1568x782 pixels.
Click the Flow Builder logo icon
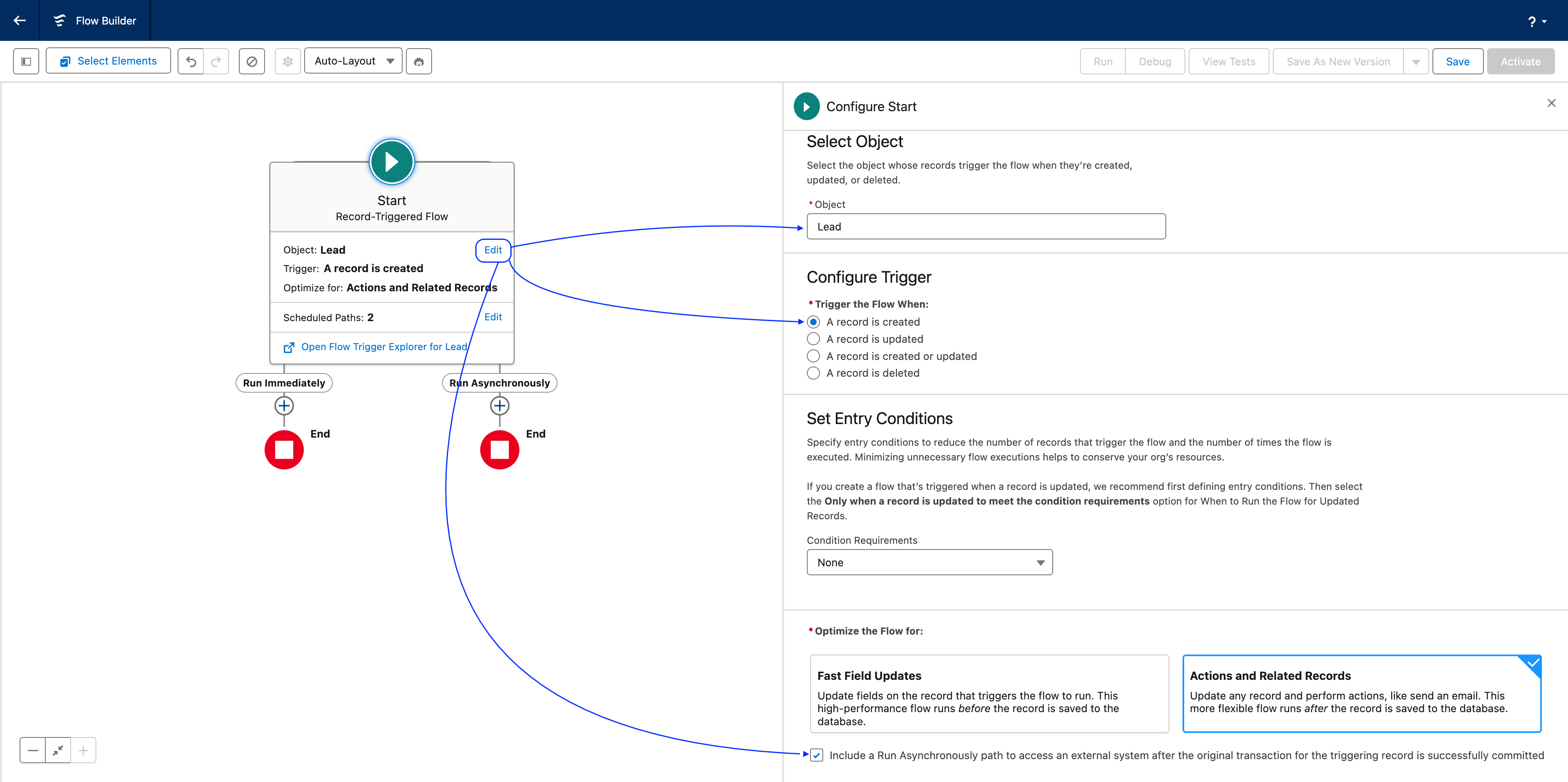point(60,20)
